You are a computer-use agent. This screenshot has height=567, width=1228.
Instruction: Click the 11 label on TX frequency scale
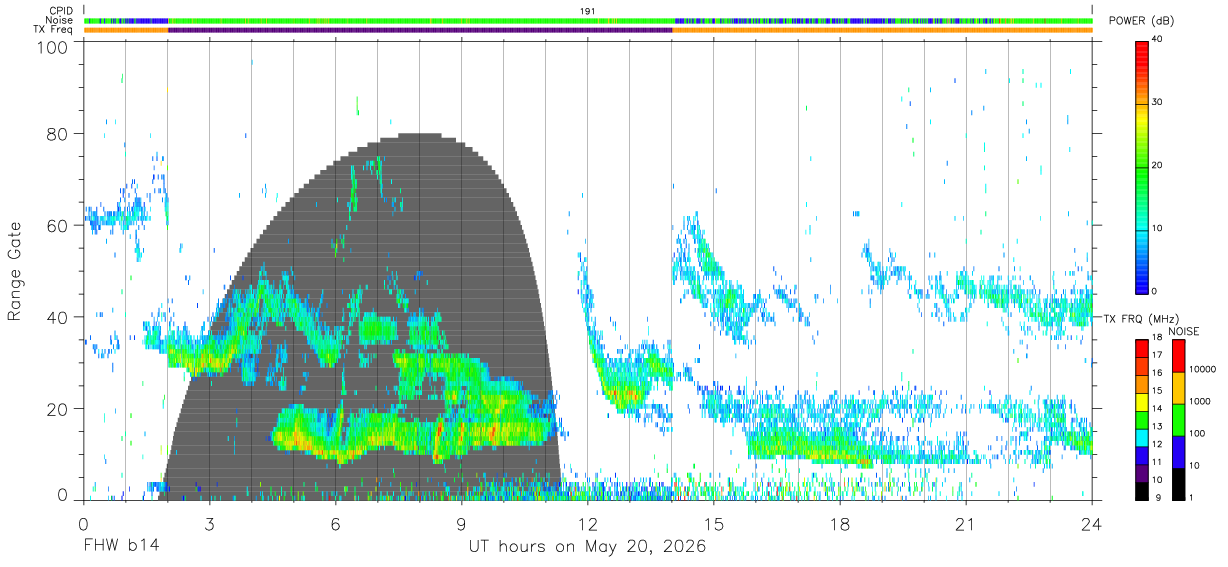click(1156, 462)
